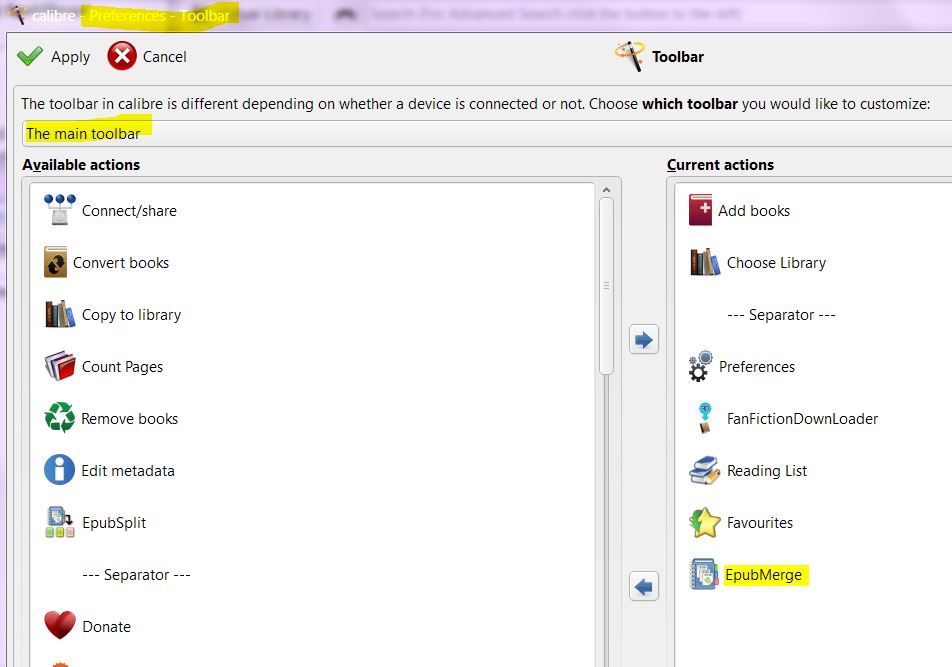Click the Apply button label

(70, 57)
